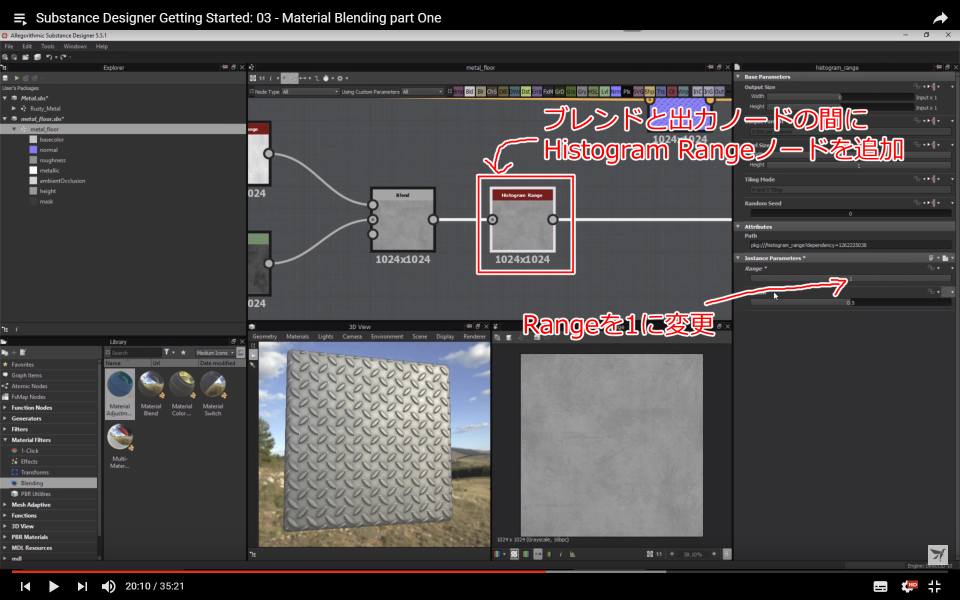Select the Histogram Range node
Screen dimensions: 960x600
pyautogui.click(x=522, y=219)
